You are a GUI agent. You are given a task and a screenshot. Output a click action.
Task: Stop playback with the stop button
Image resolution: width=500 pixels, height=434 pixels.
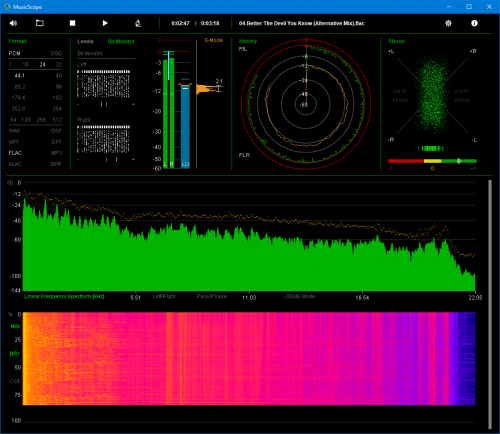coord(72,23)
